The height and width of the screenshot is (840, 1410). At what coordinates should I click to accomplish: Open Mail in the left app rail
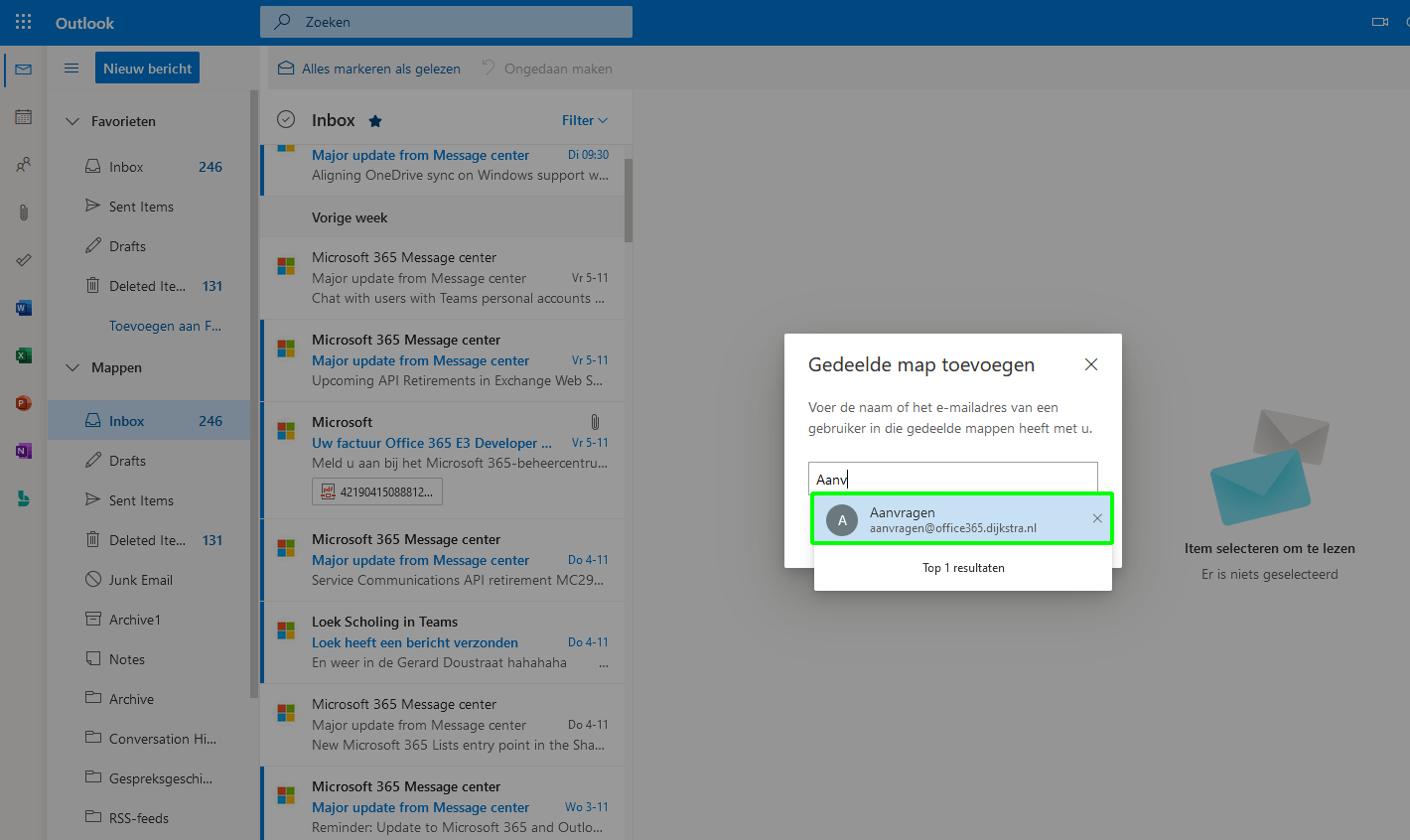click(24, 70)
